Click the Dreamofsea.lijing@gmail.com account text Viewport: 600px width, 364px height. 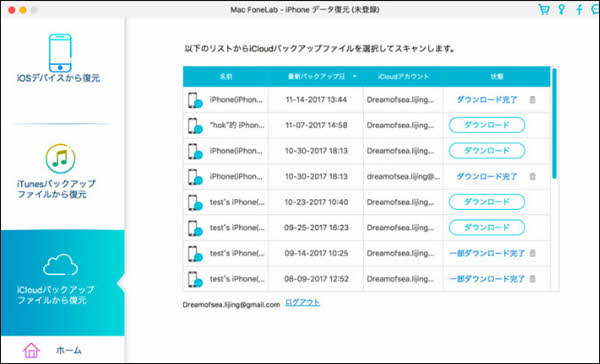231,305
